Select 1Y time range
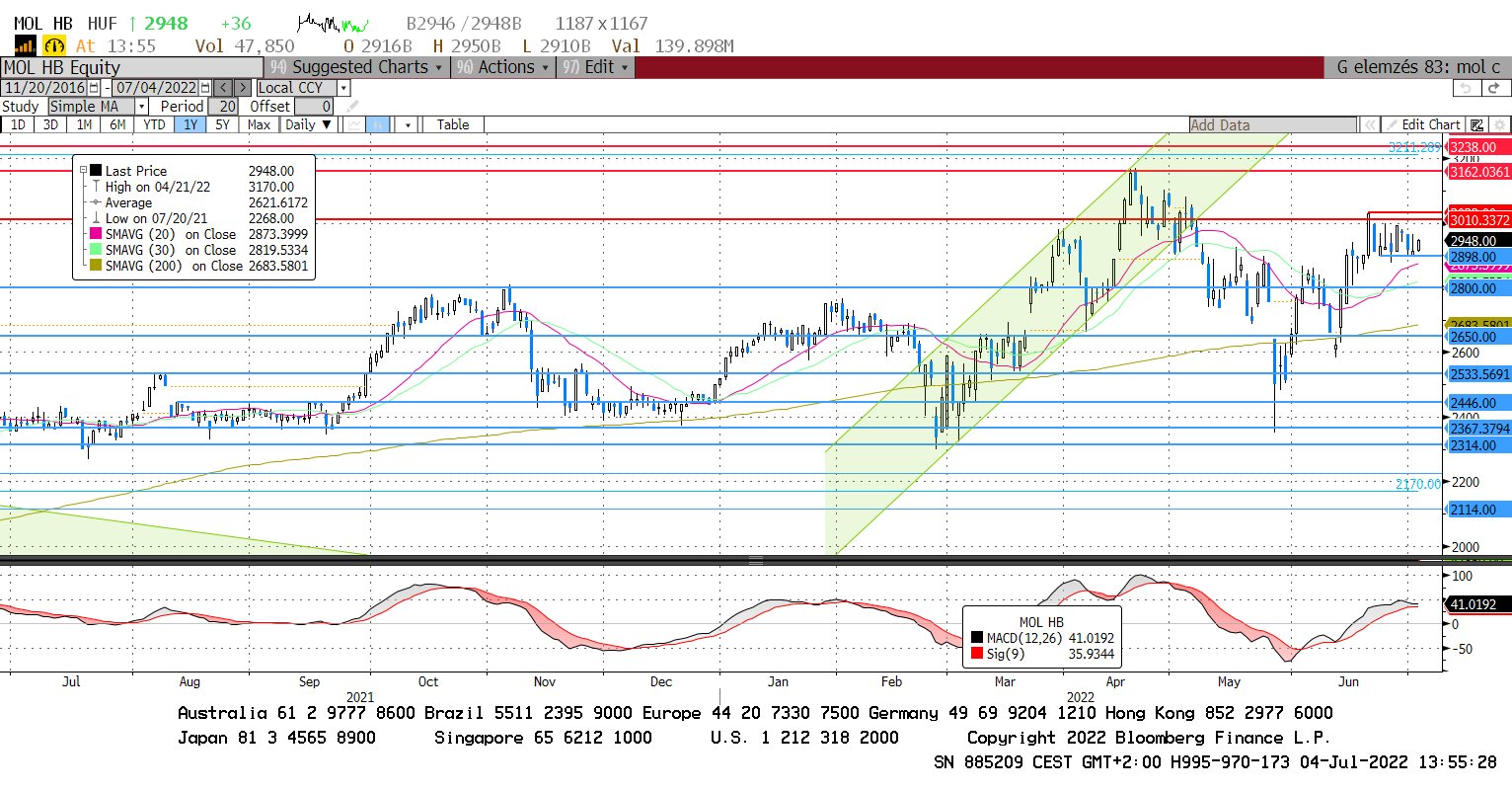The width and height of the screenshot is (1512, 791). (189, 124)
